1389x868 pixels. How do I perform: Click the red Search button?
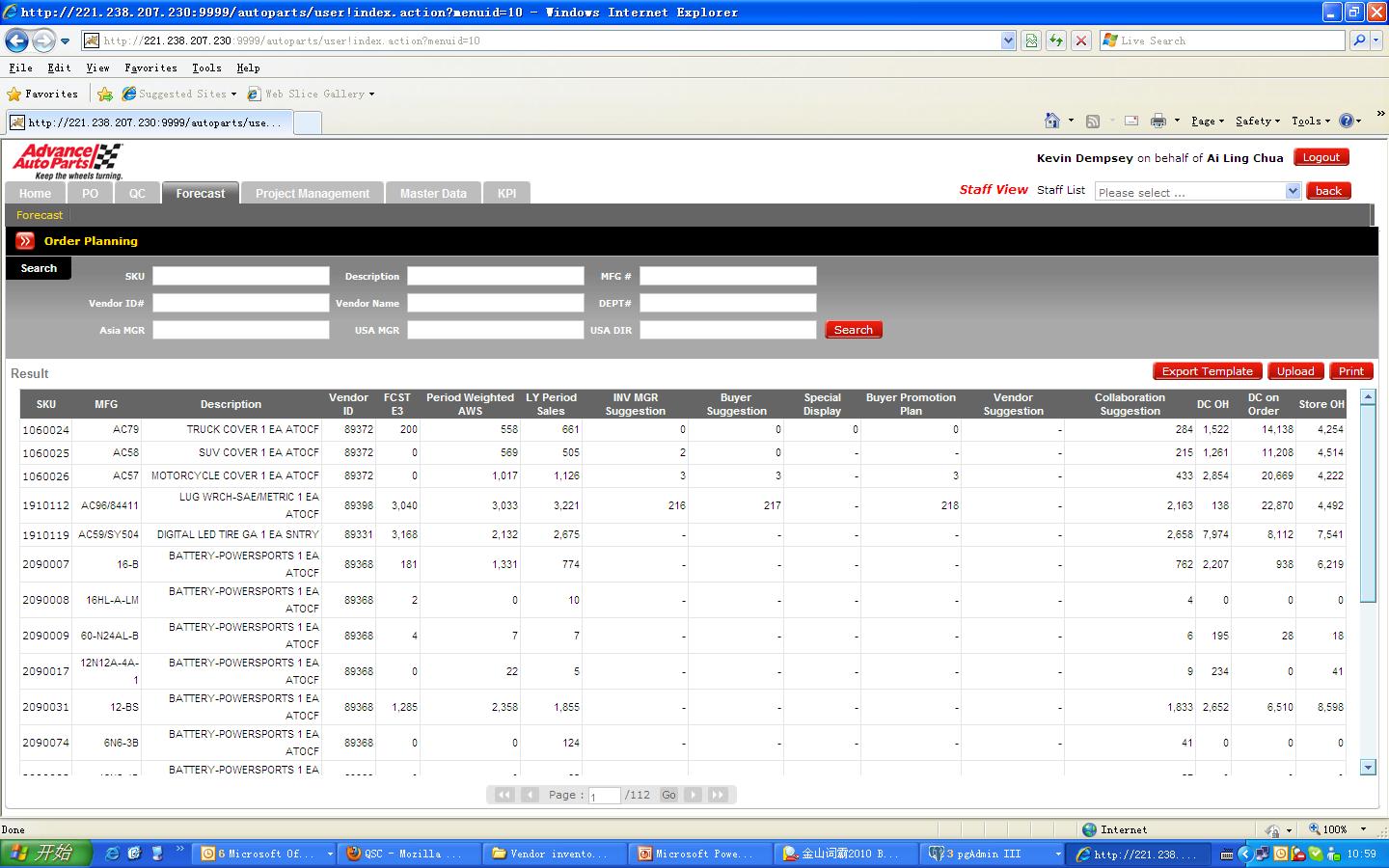pyautogui.click(x=853, y=330)
